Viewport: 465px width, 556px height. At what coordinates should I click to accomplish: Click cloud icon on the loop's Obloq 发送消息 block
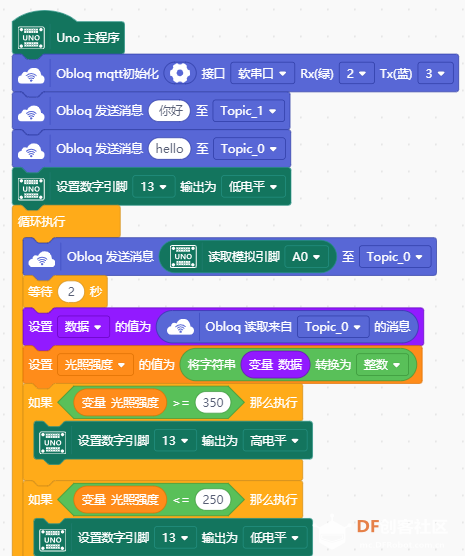(x=42, y=258)
